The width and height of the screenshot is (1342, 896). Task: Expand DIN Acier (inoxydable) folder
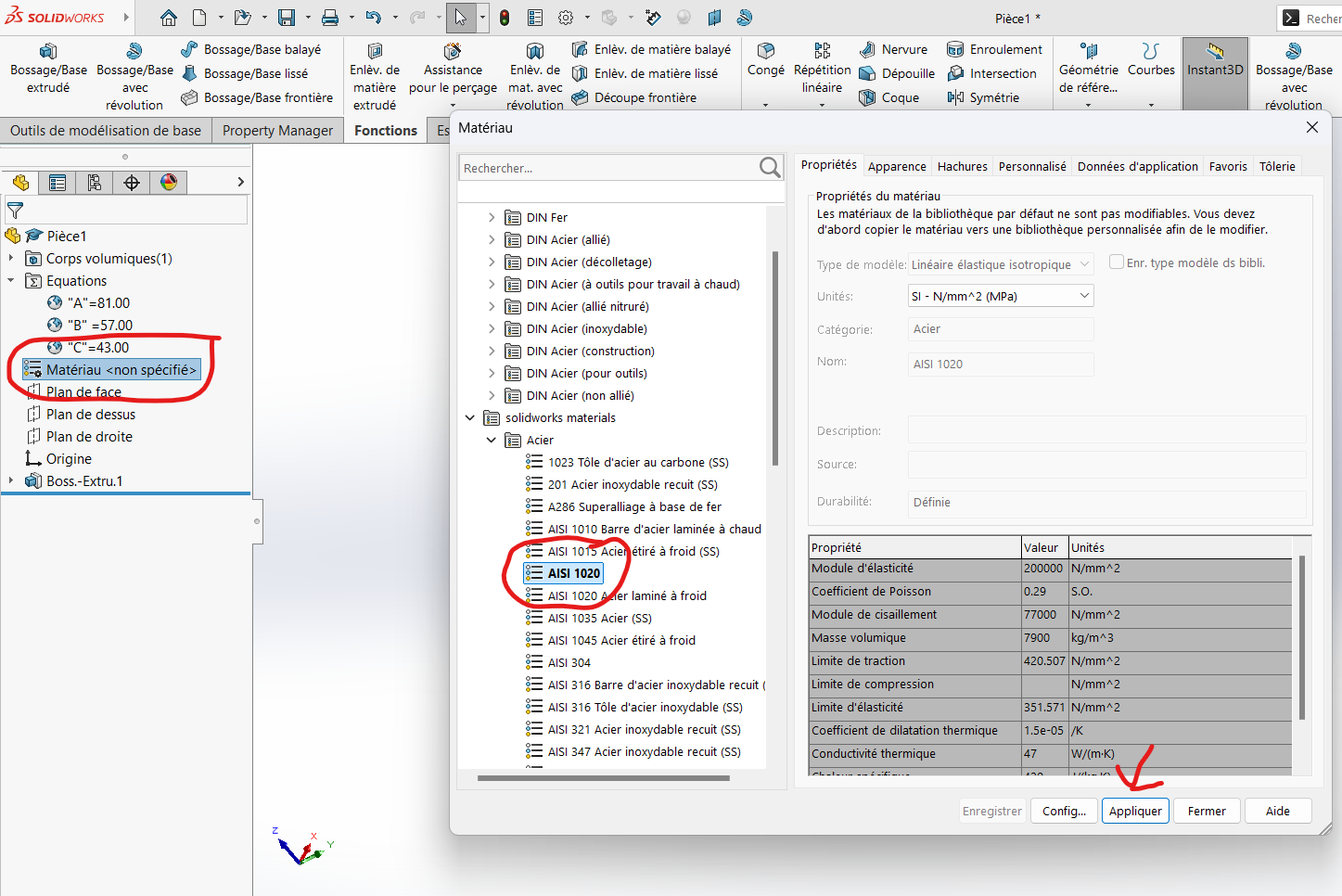pos(492,328)
